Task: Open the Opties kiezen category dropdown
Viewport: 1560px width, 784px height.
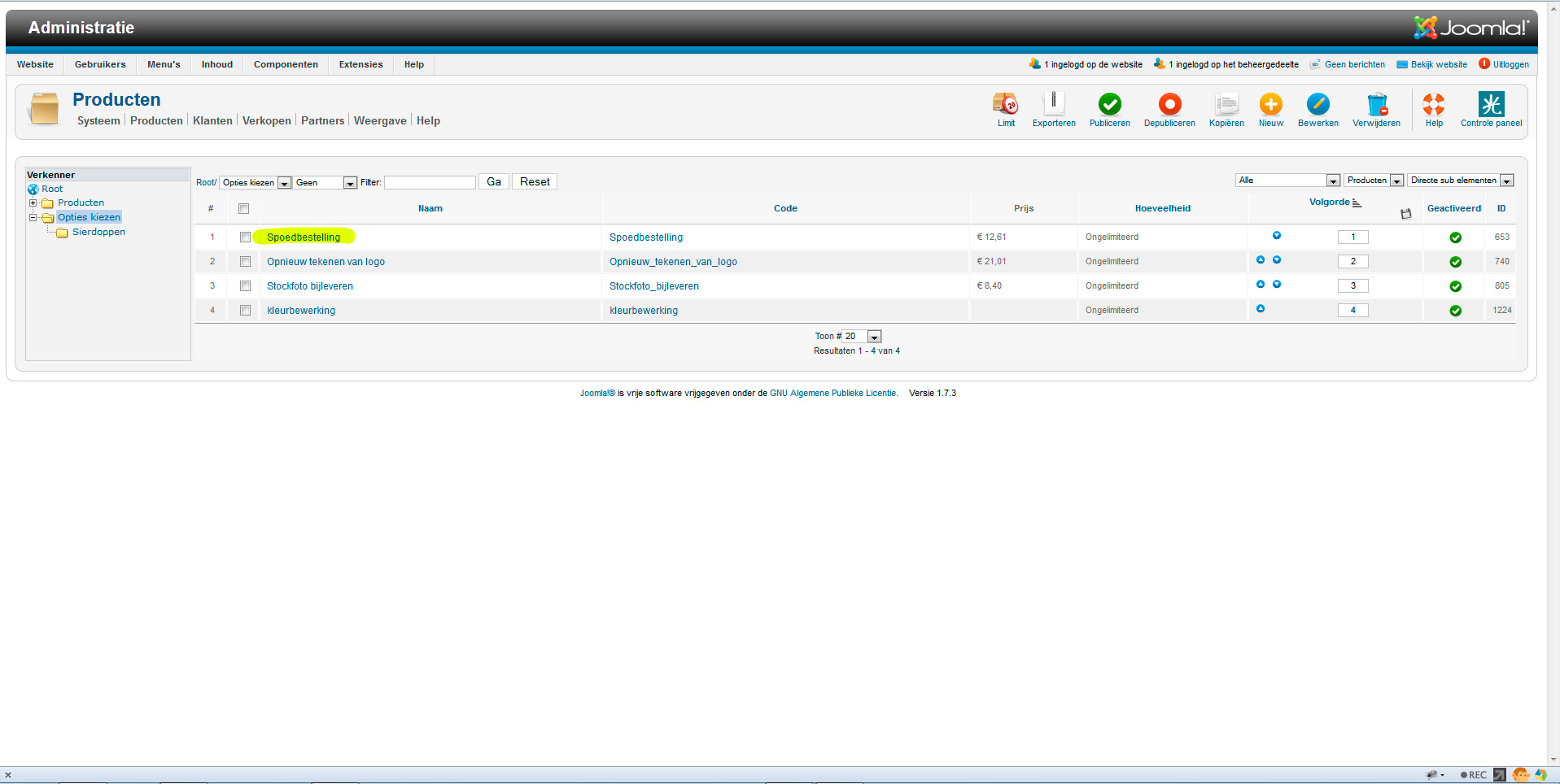Action: 256,183
